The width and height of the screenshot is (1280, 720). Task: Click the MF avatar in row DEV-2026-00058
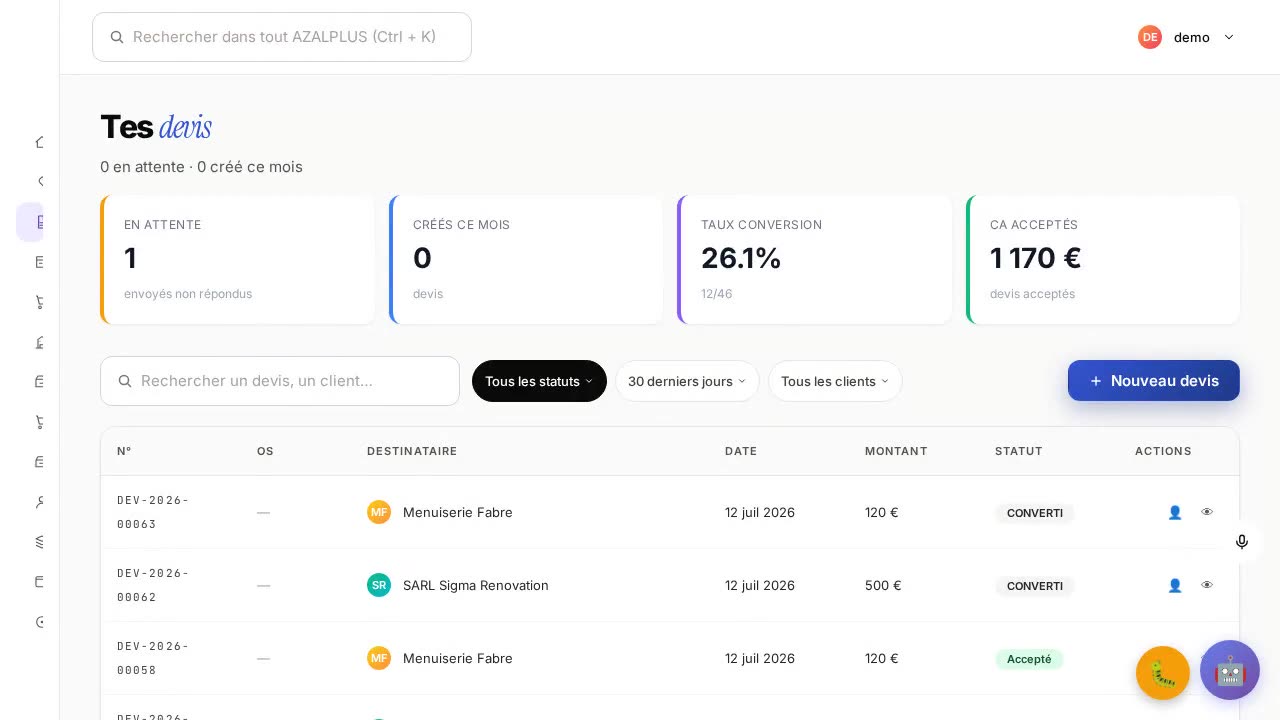379,658
